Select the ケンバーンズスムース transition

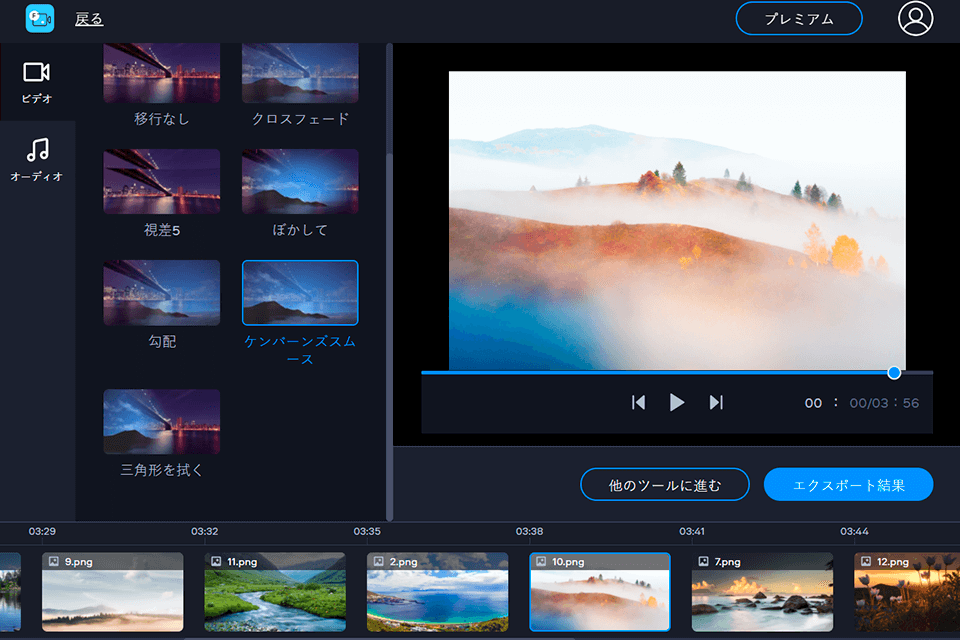[300, 292]
